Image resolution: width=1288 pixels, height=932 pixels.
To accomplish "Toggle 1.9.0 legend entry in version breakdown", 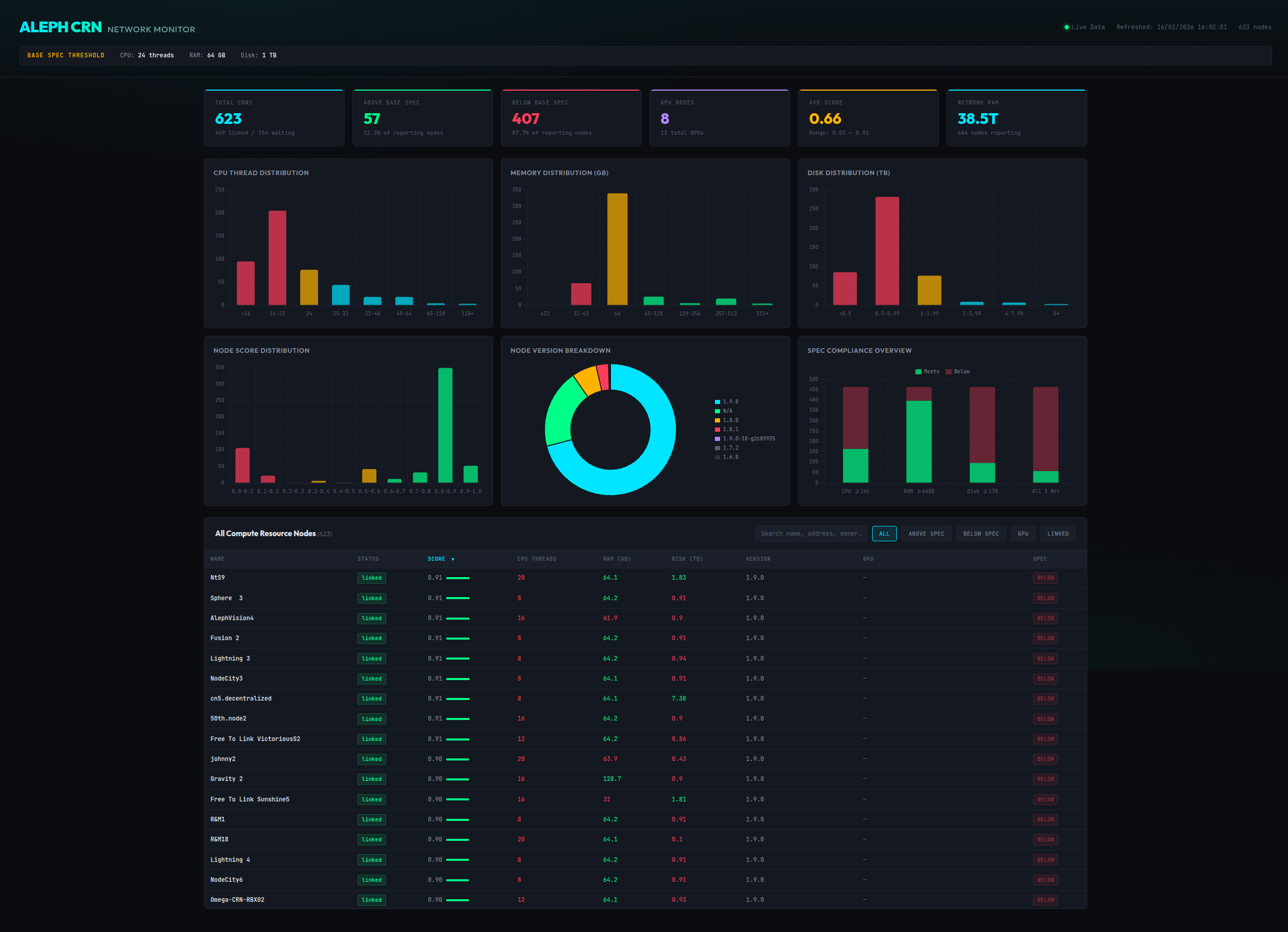I will [x=726, y=402].
